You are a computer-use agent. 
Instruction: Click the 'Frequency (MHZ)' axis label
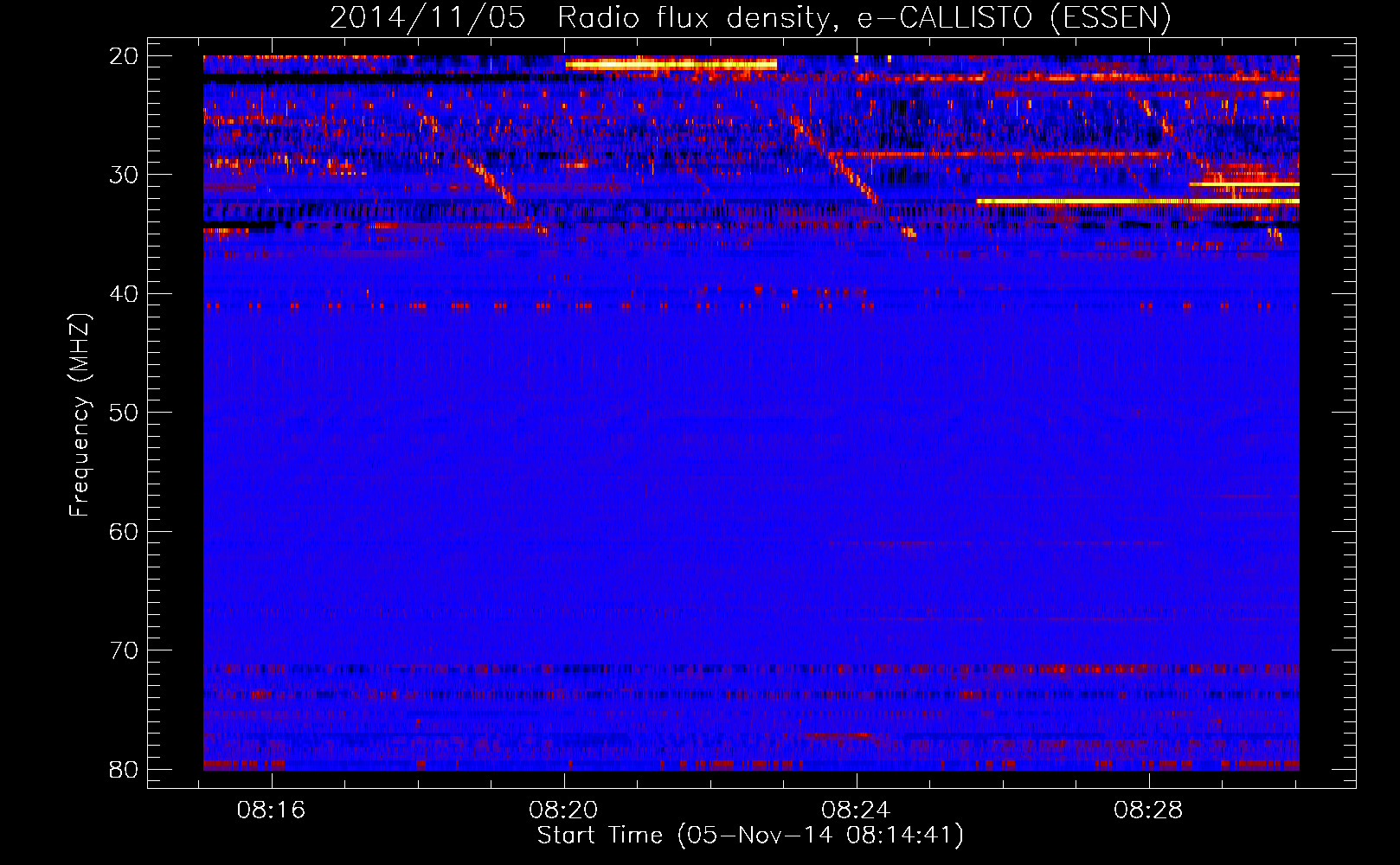point(80,416)
